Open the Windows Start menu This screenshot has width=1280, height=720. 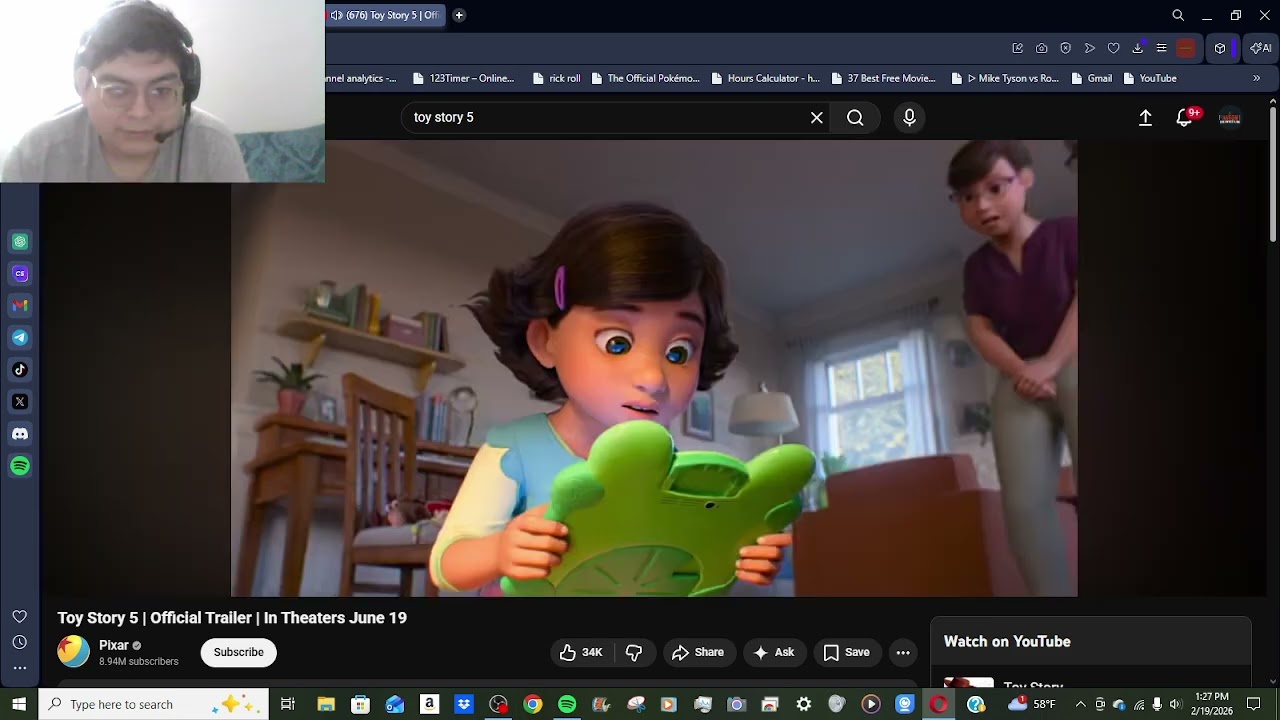coord(19,704)
